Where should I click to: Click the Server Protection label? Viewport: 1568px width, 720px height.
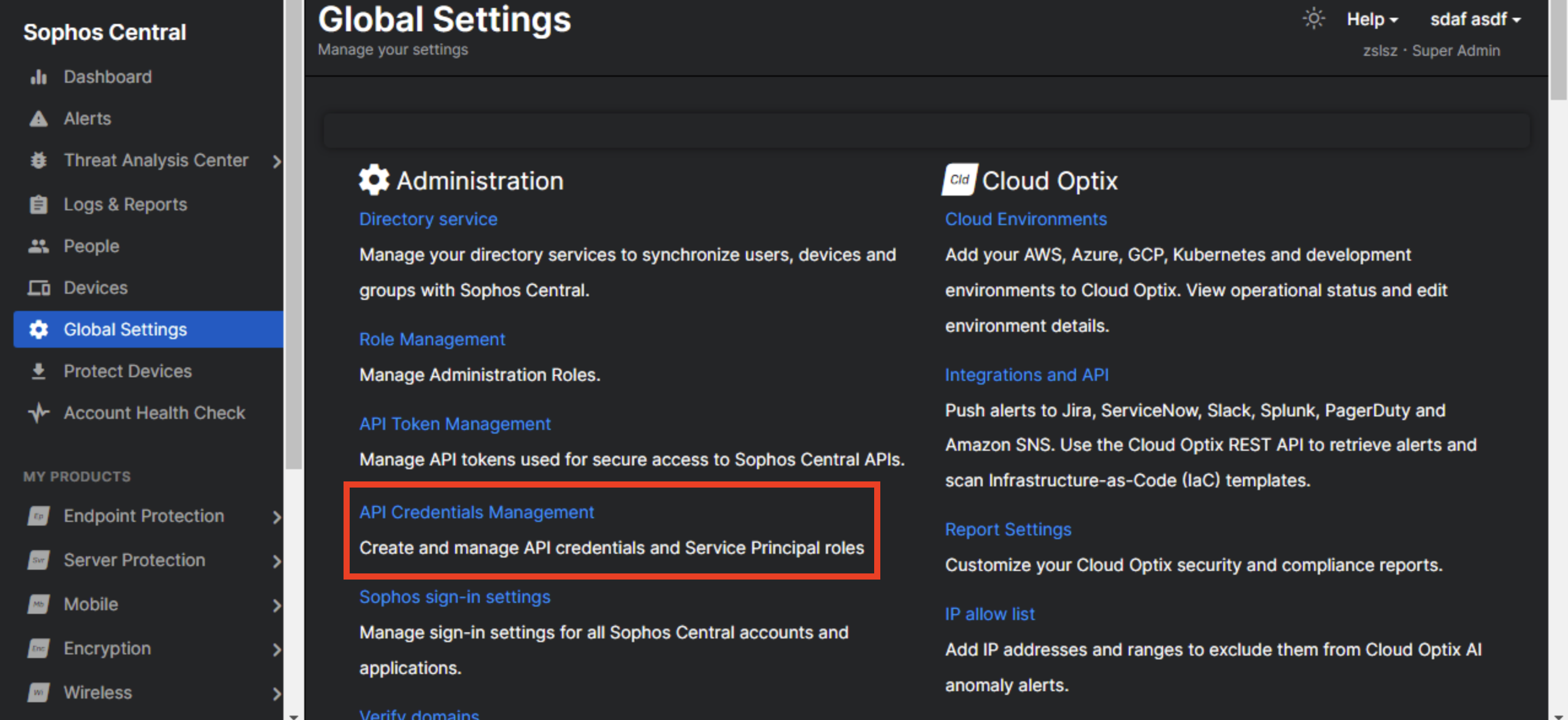point(134,561)
